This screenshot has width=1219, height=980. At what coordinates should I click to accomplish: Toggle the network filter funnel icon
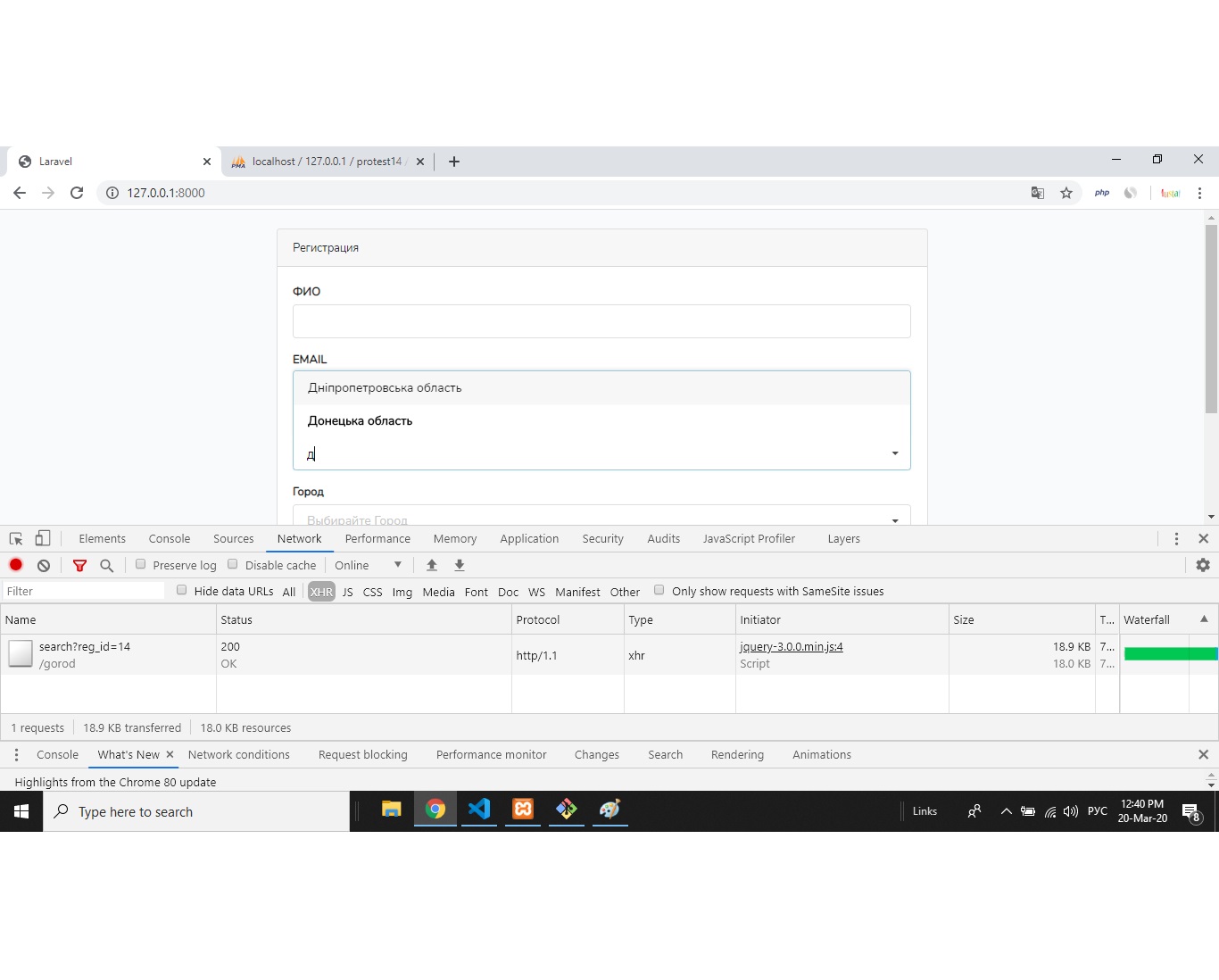[79, 565]
